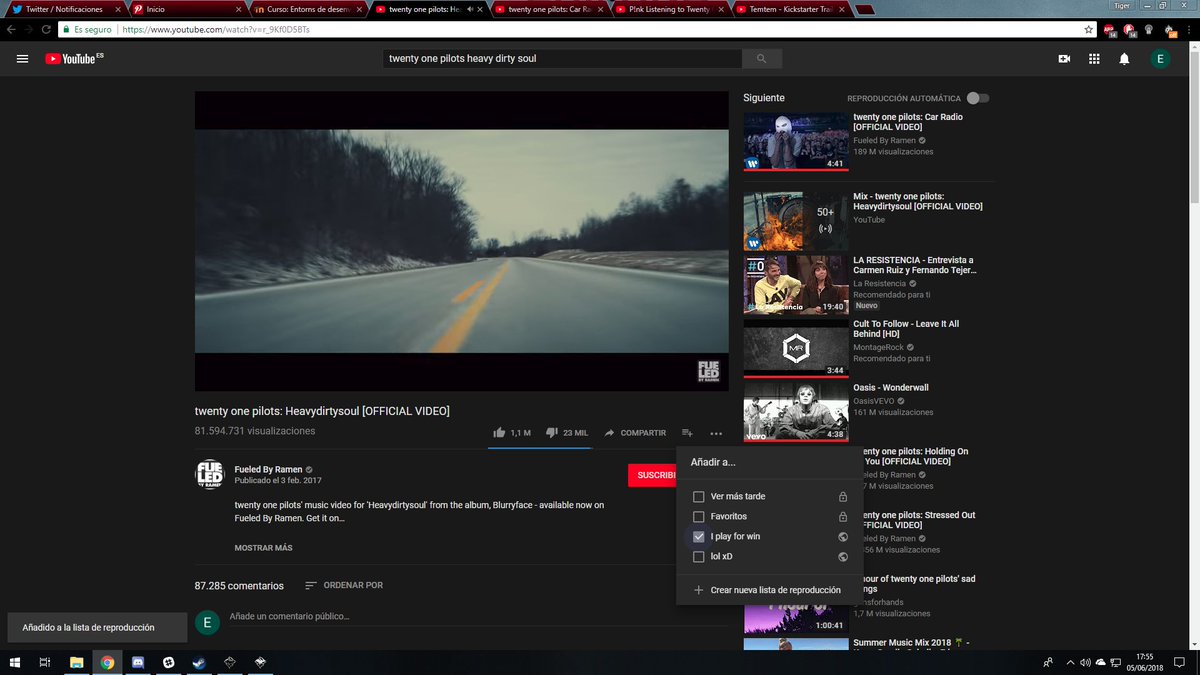The height and width of the screenshot is (675, 1200).
Task: Click the main video player
Action: pyautogui.click(x=461, y=241)
